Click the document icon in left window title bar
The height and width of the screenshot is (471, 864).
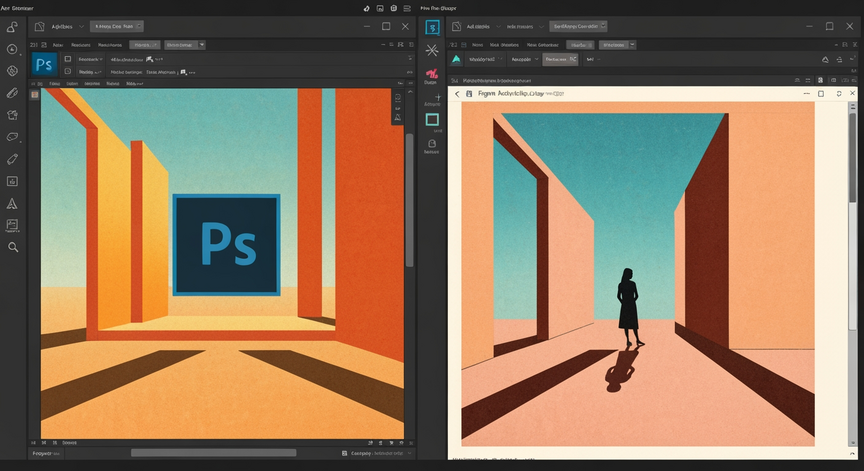pyautogui.click(x=39, y=26)
